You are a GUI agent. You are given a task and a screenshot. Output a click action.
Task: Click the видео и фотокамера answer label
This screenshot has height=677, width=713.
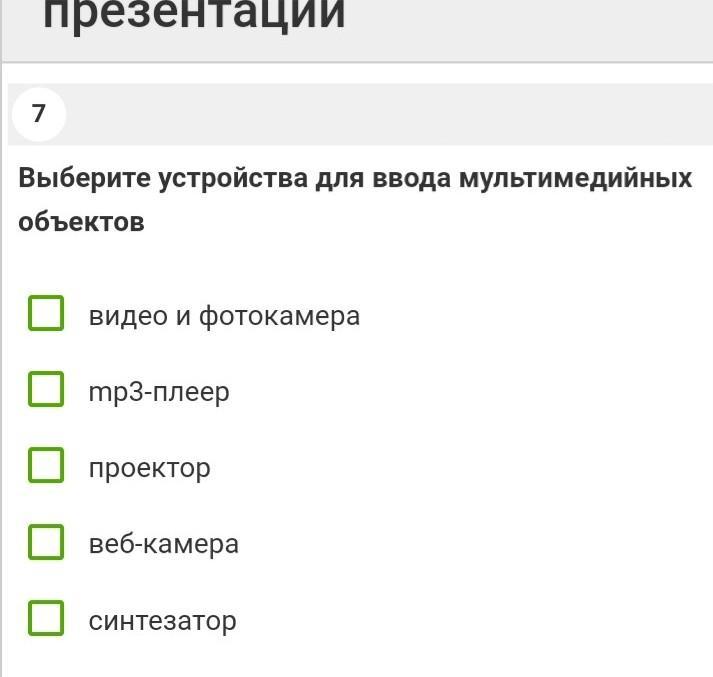coord(224,316)
